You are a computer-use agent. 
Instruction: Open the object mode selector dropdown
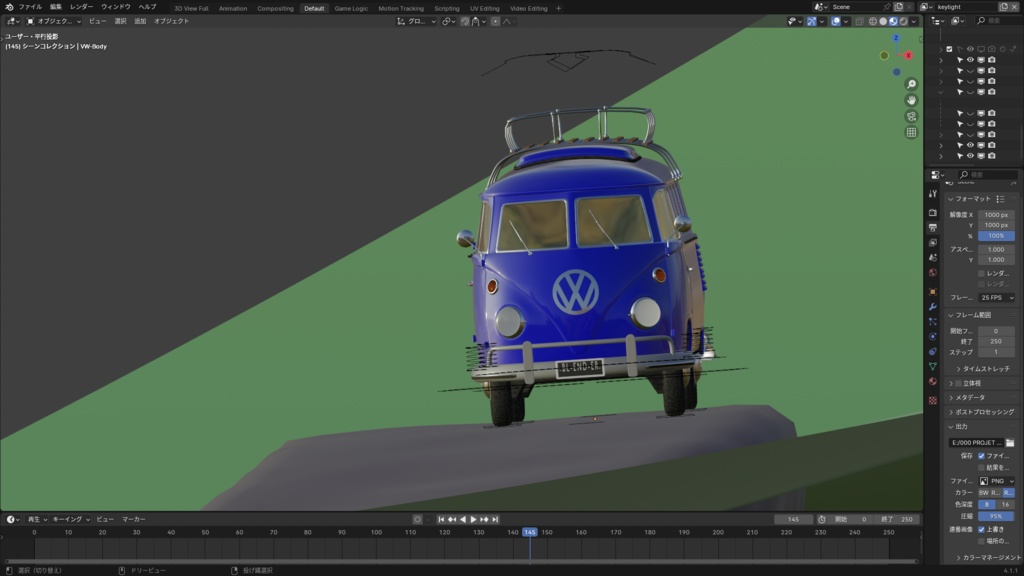pos(54,22)
